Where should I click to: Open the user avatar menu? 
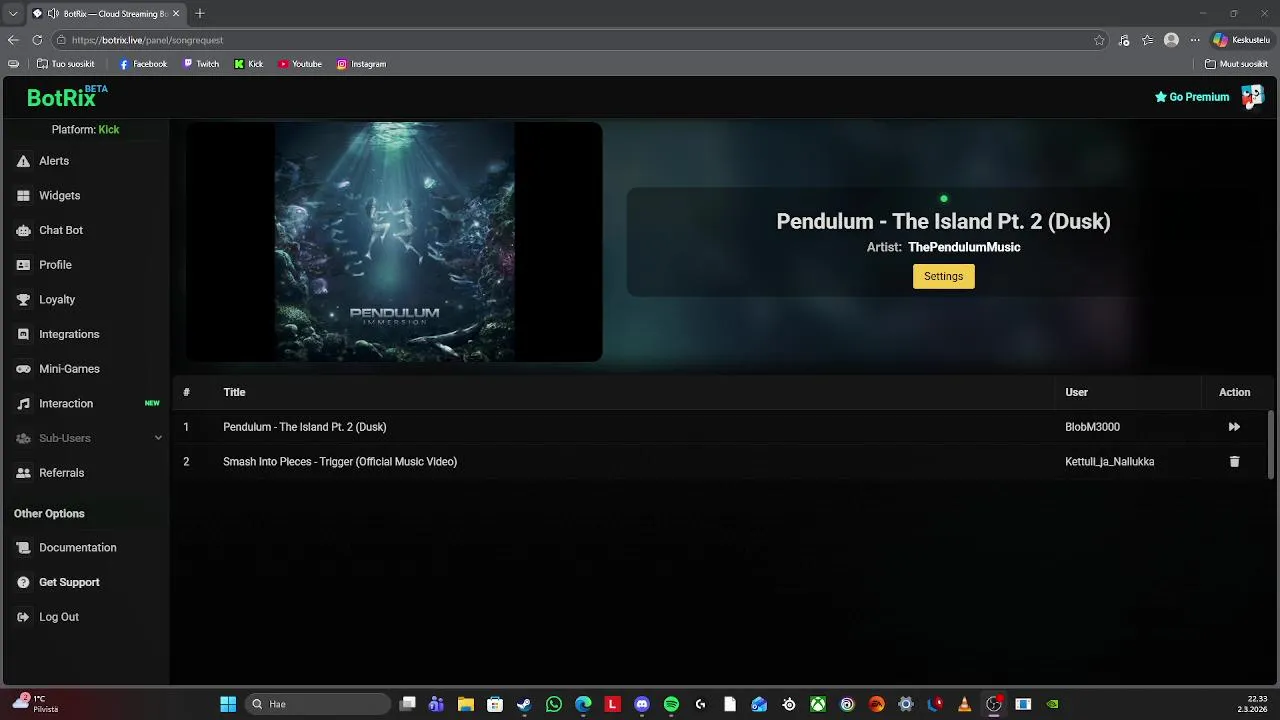1252,96
